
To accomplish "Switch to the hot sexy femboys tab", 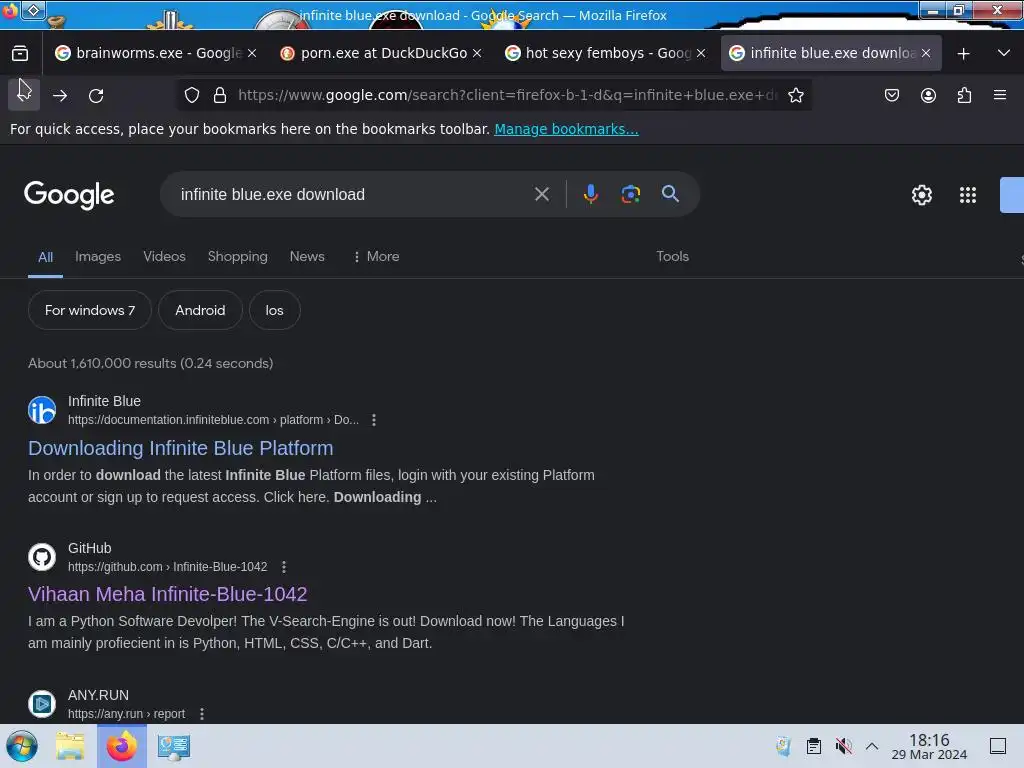I will point(607,53).
